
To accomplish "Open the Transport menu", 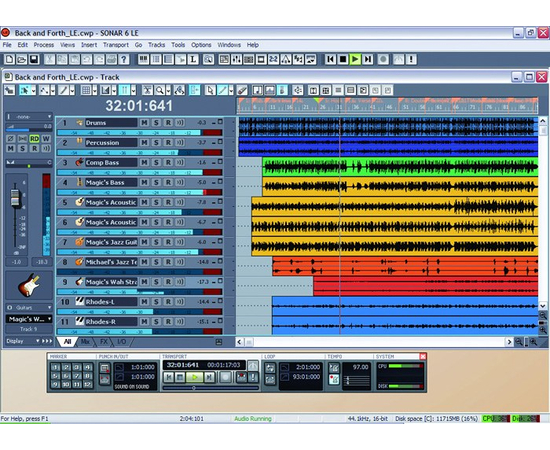I will (116, 45).
